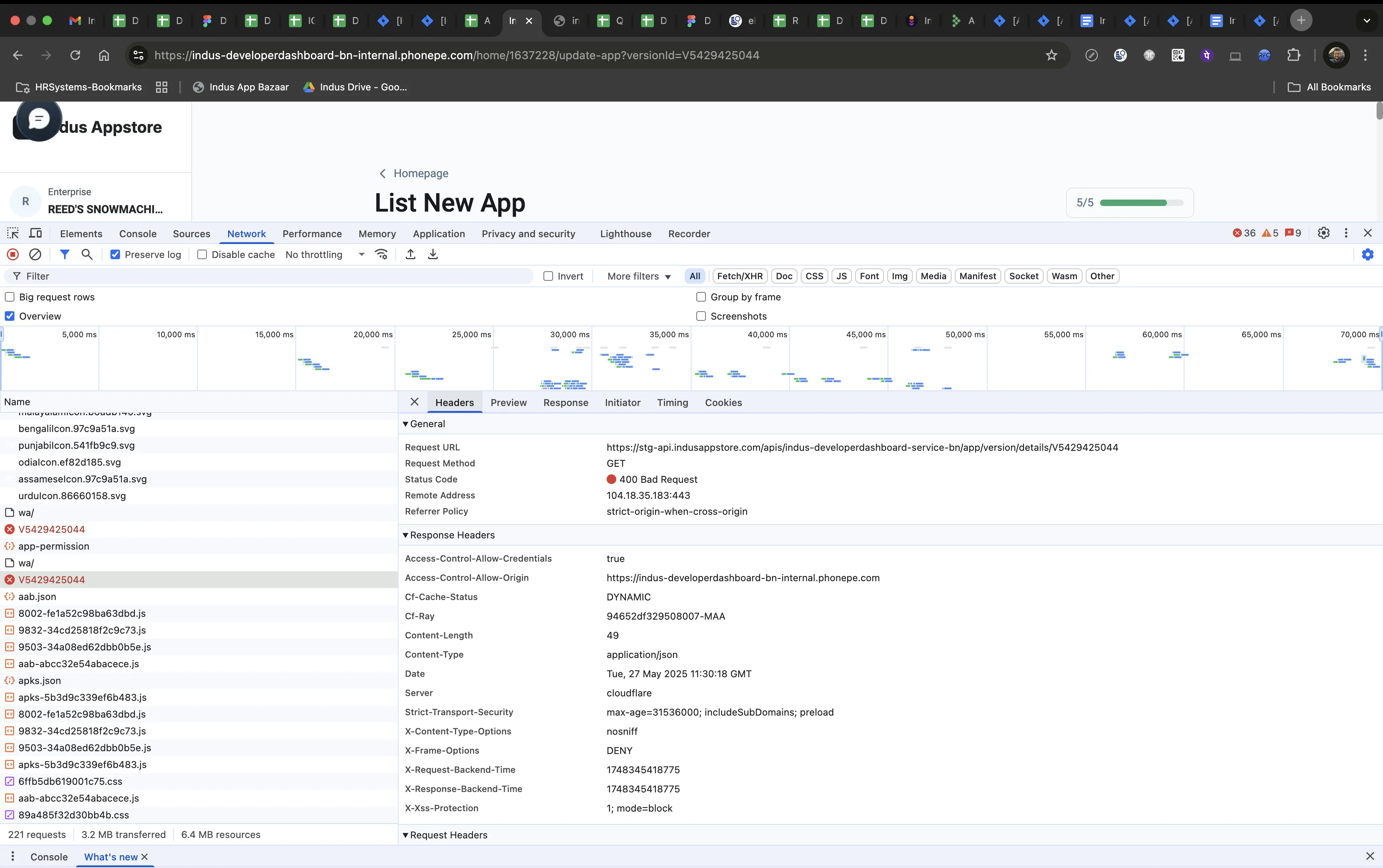The width and height of the screenshot is (1383, 868).
Task: Open network conditions wifi icon
Action: click(x=381, y=254)
